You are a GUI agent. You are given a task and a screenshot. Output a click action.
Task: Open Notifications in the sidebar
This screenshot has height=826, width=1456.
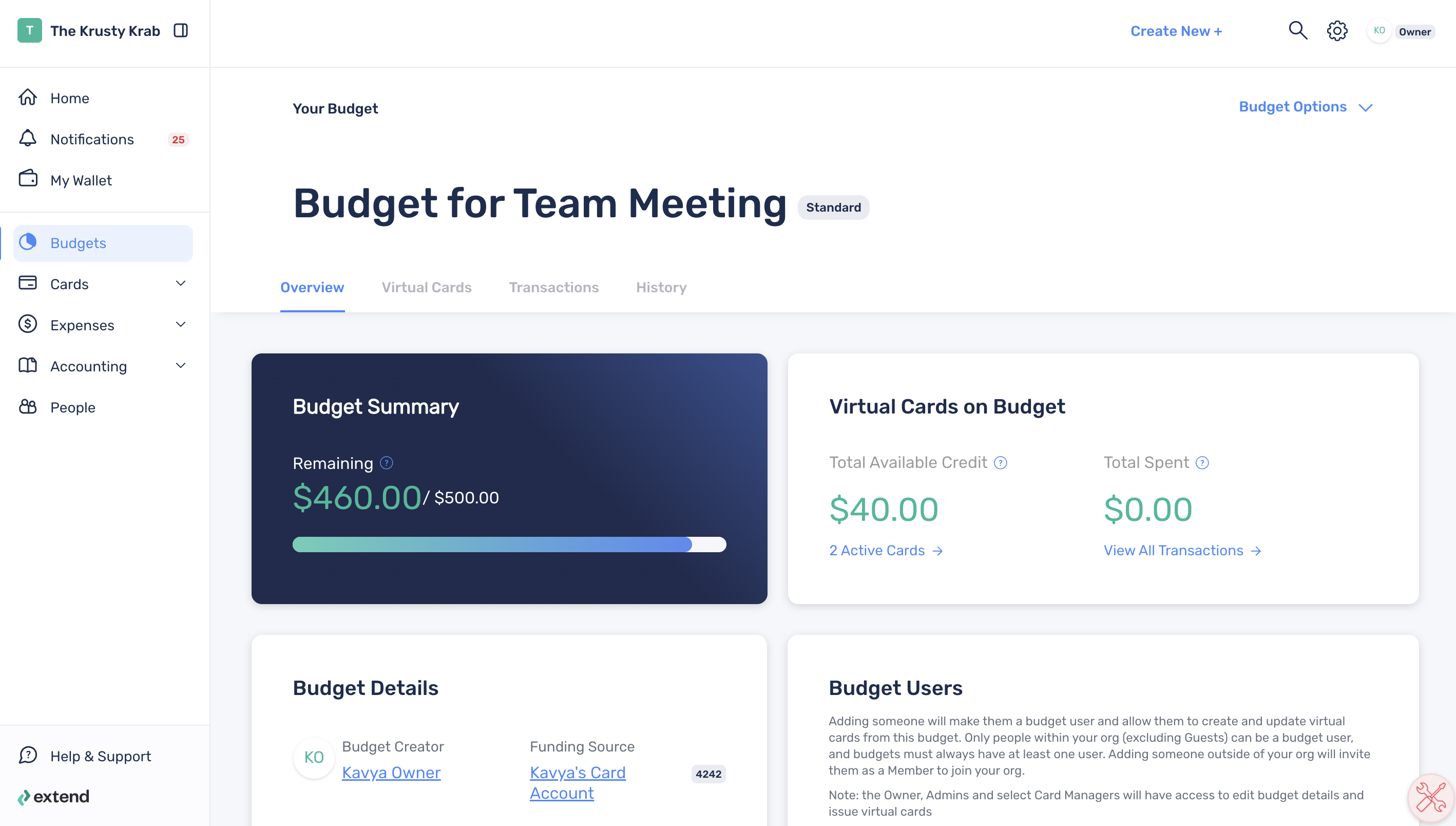point(103,139)
